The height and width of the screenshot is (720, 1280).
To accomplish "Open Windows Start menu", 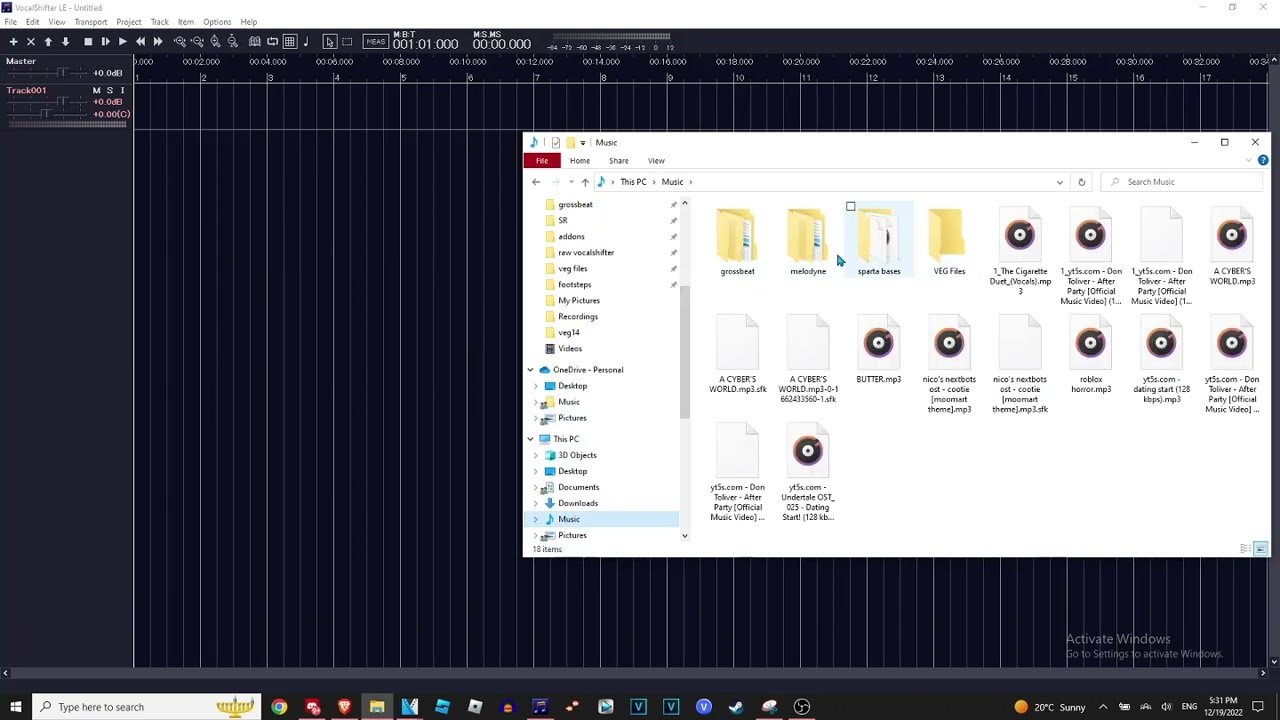I will pos(15,707).
